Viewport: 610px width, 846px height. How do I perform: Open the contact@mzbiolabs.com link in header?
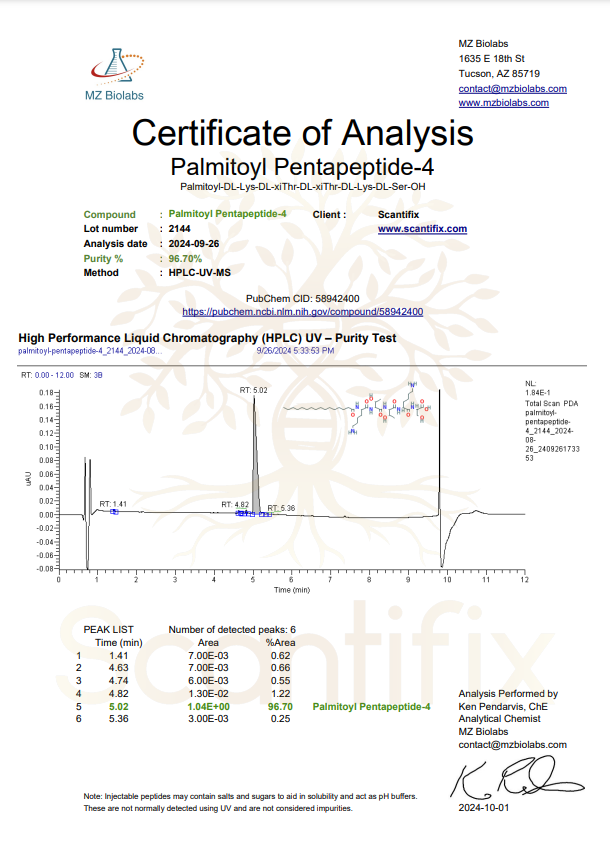512,88
